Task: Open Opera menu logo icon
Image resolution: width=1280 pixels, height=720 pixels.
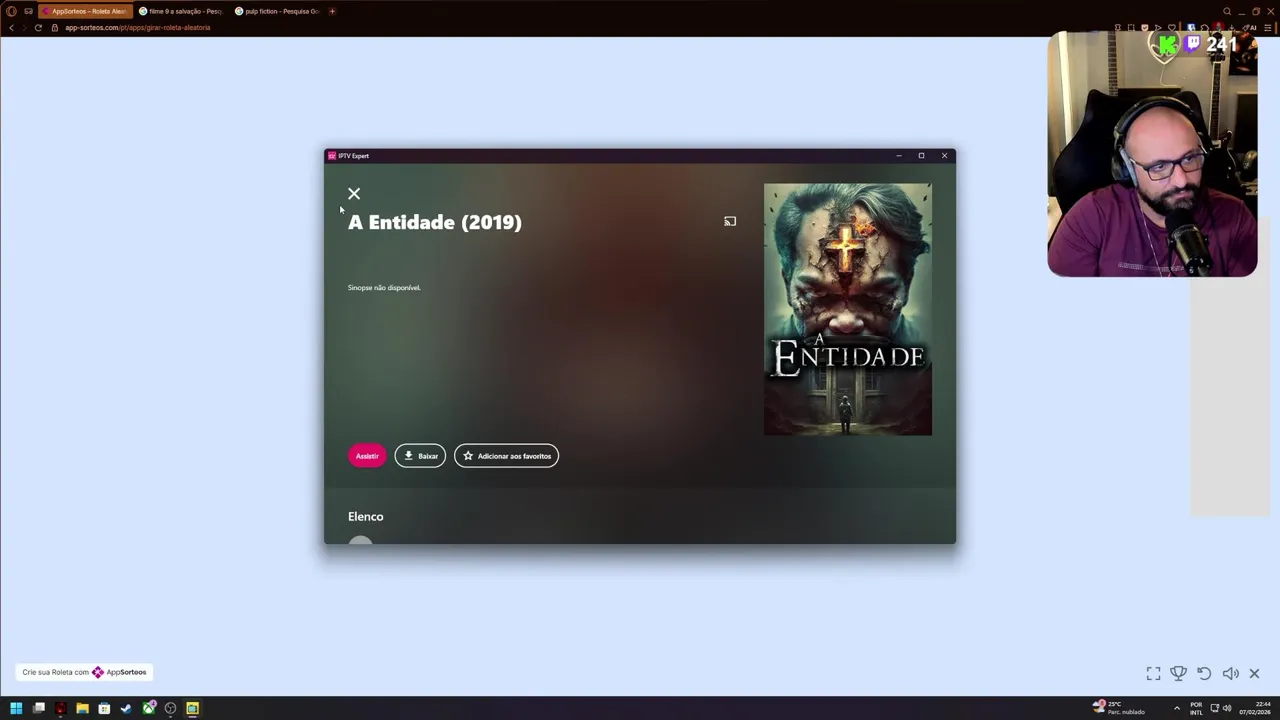Action: [11, 11]
